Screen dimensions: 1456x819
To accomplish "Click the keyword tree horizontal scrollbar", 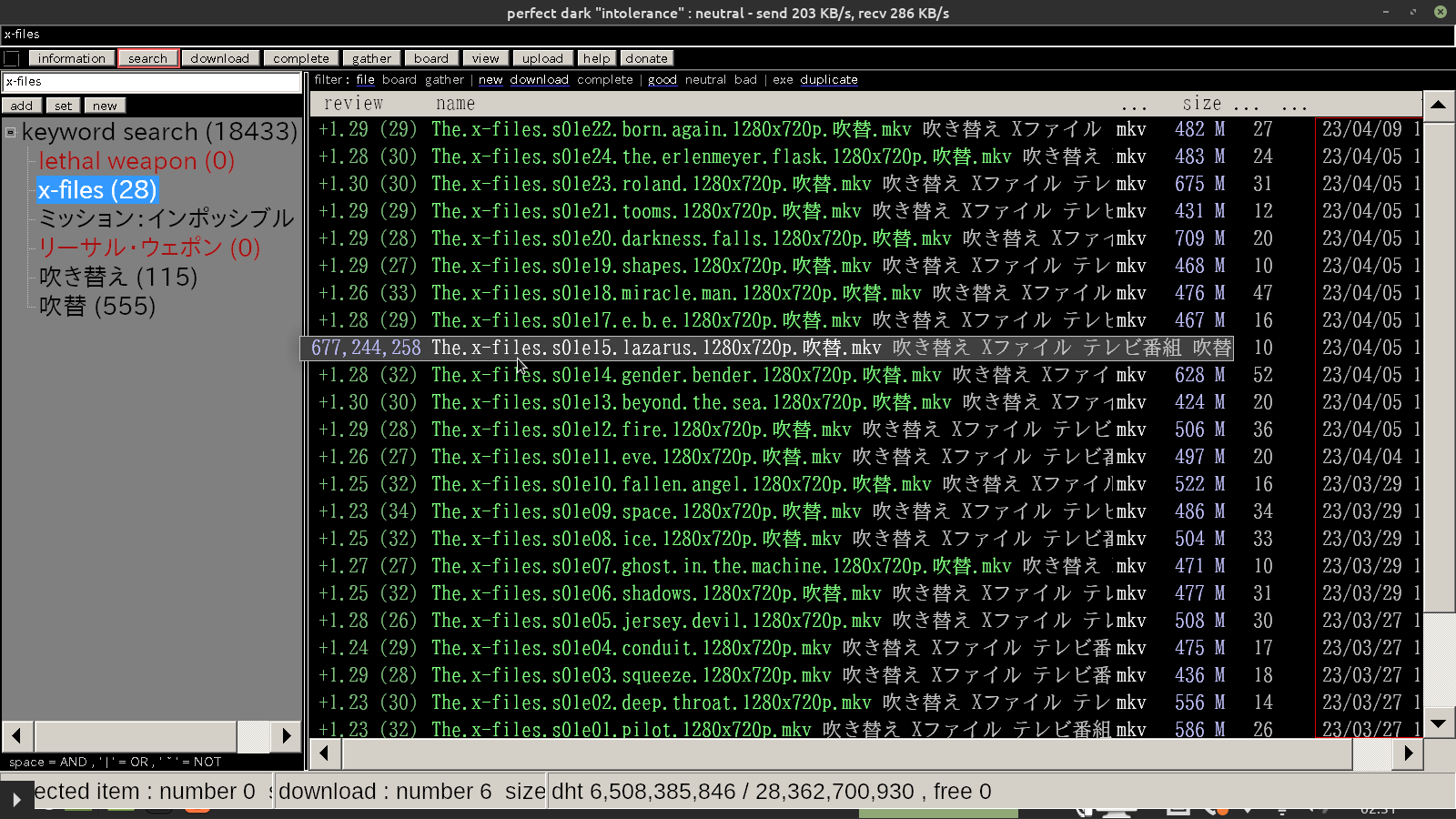I will (153, 735).
